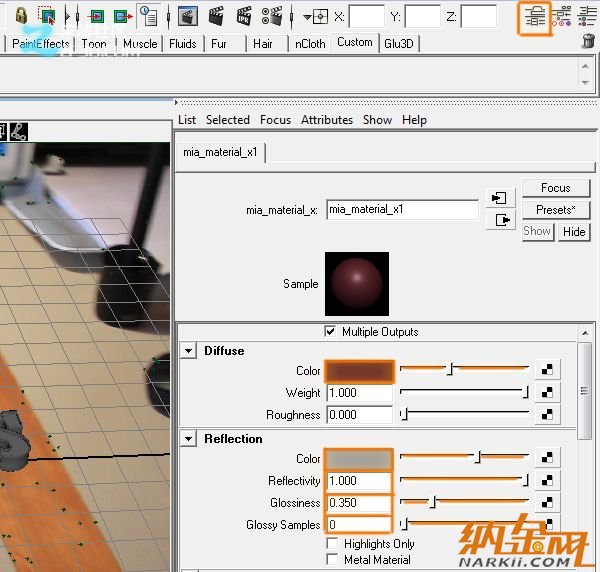Viewport: 600px width, 572px height.
Task: Click the Glossiness value field
Action: 359,503
